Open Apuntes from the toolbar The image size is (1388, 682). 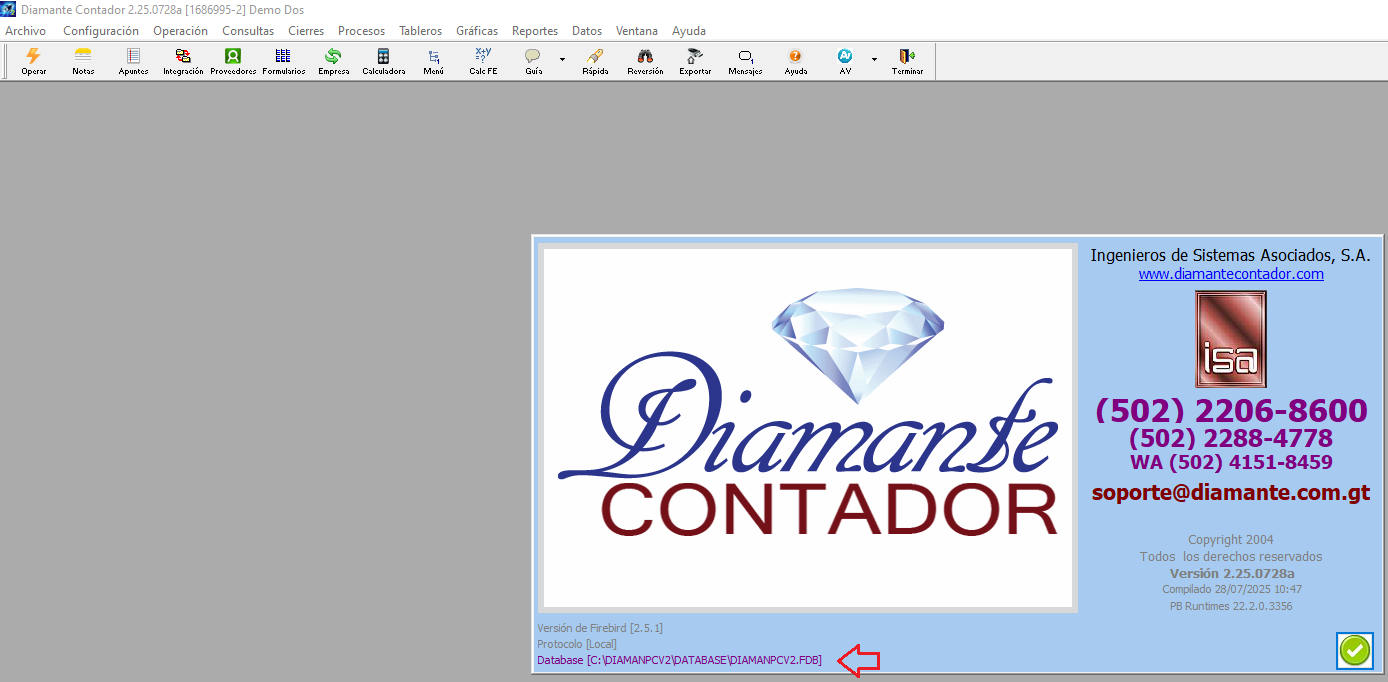tap(133, 61)
